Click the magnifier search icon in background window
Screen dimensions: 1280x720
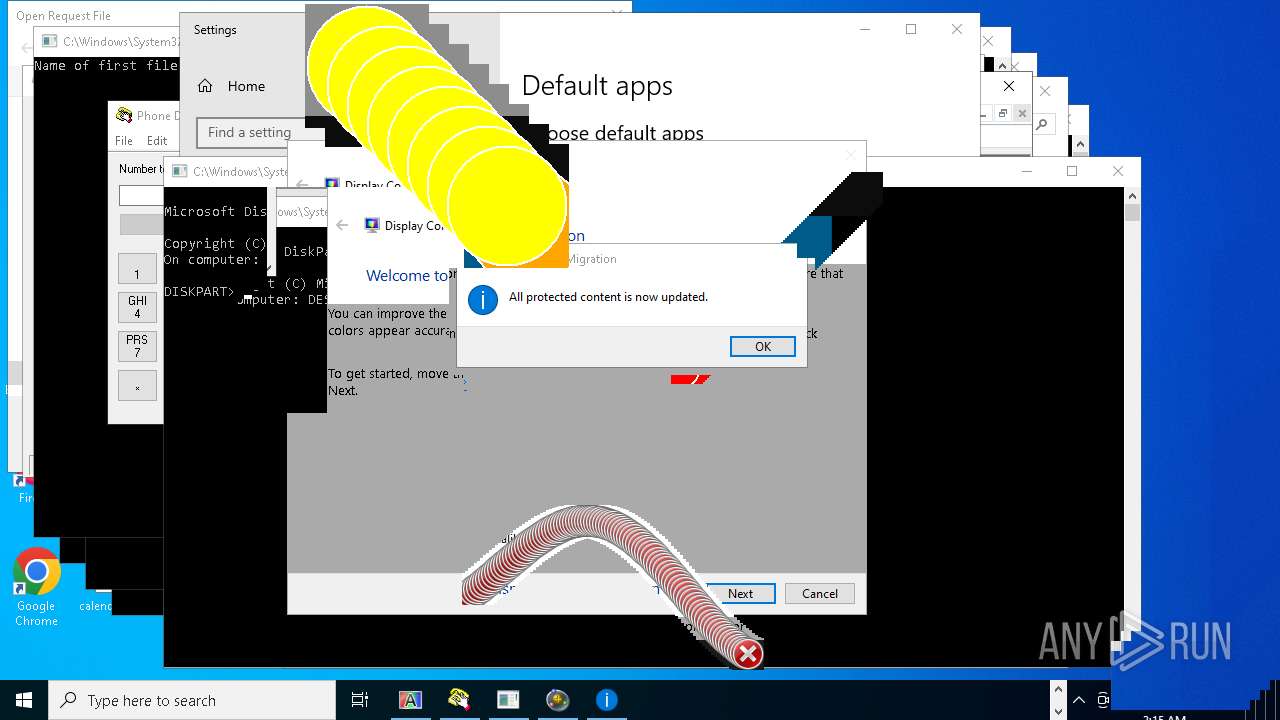1042,125
